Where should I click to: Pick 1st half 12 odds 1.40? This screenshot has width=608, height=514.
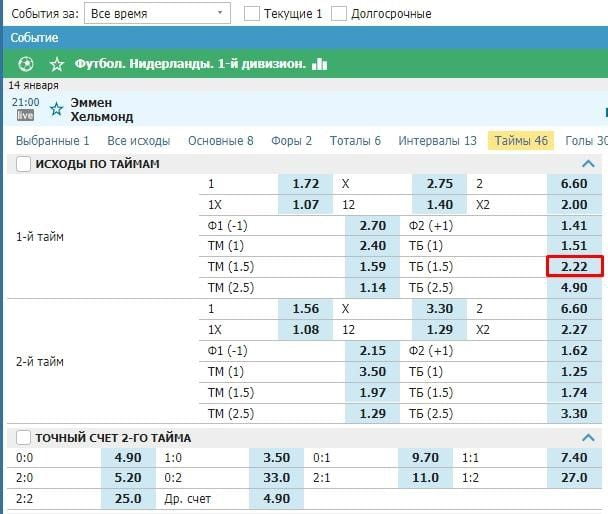click(439, 205)
